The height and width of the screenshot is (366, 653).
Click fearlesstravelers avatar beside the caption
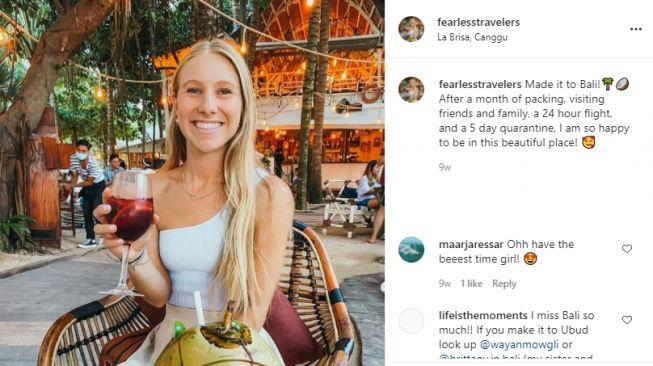pyautogui.click(x=411, y=90)
